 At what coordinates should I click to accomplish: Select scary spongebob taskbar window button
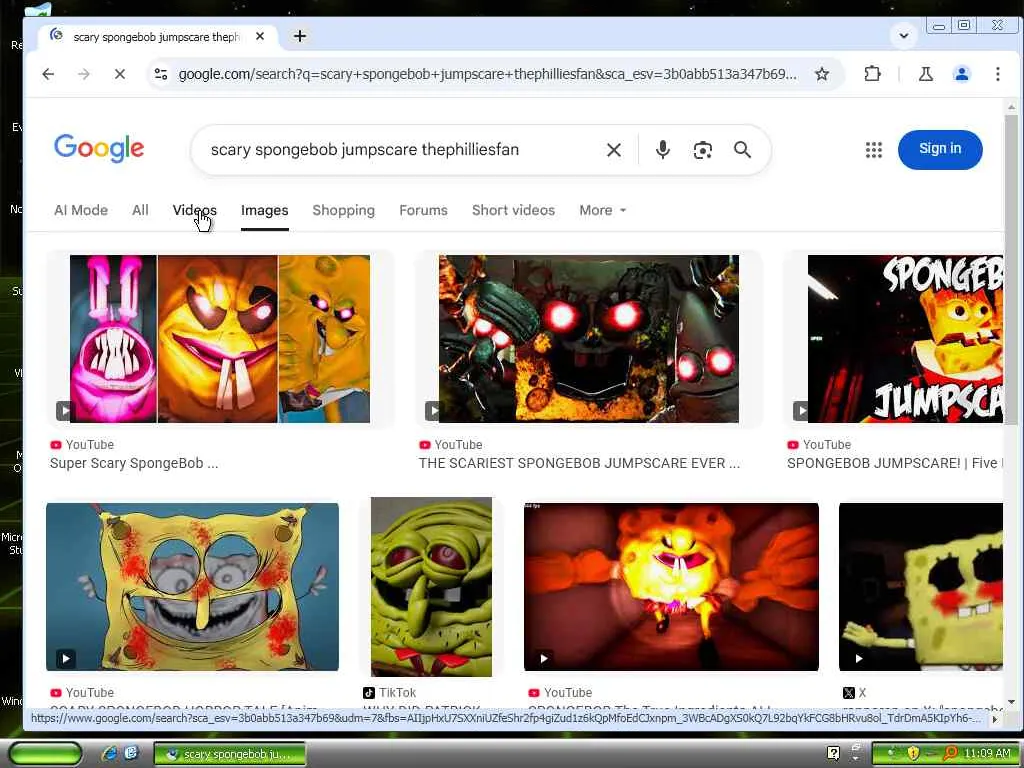point(230,754)
